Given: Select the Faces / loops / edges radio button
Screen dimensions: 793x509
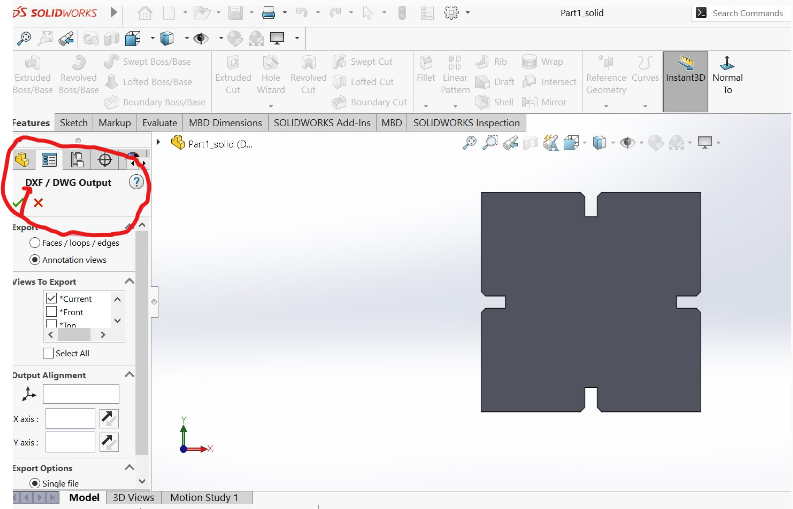Looking at the screenshot, I should [x=34, y=243].
